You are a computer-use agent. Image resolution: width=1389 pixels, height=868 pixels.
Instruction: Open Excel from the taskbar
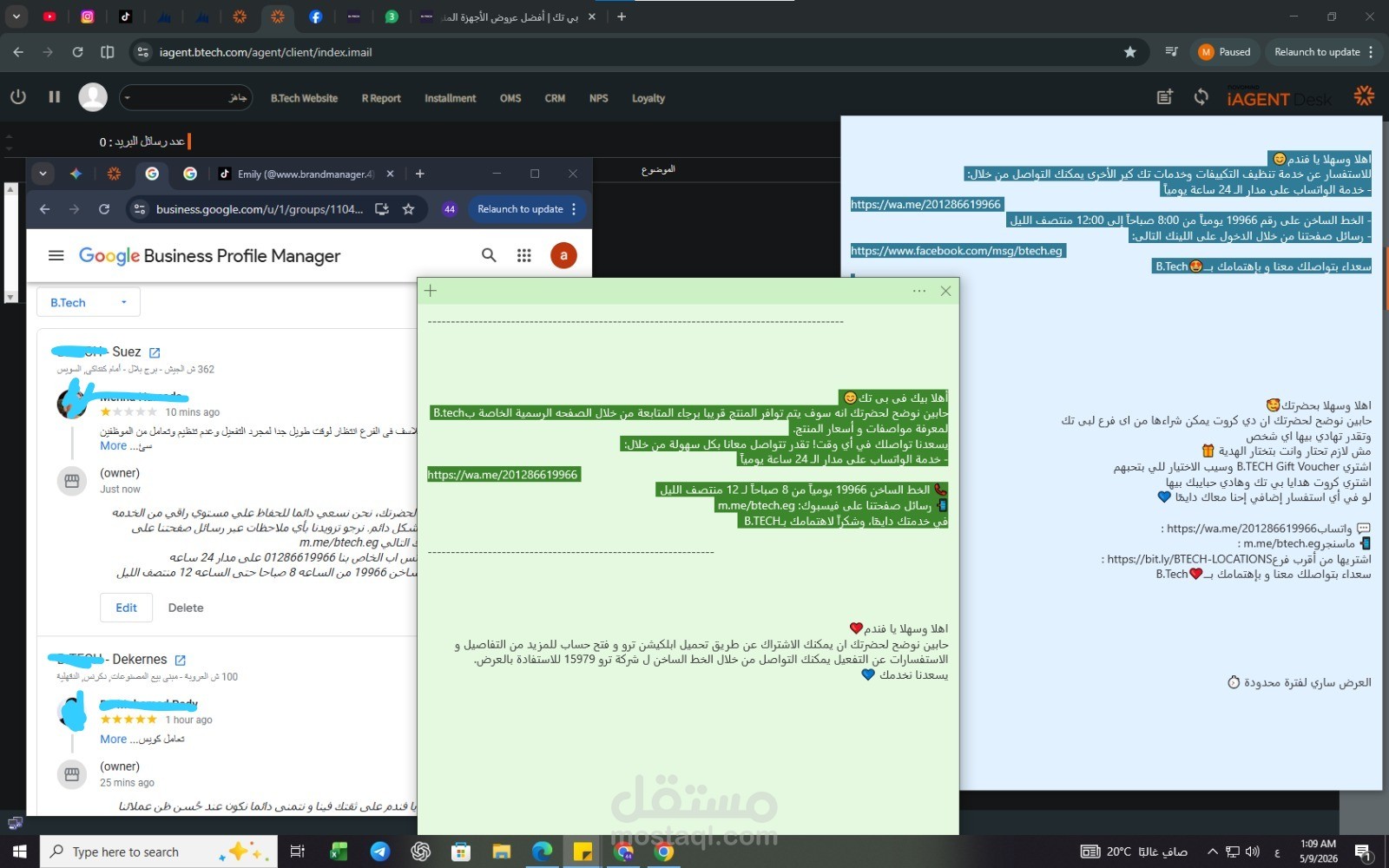click(339, 852)
